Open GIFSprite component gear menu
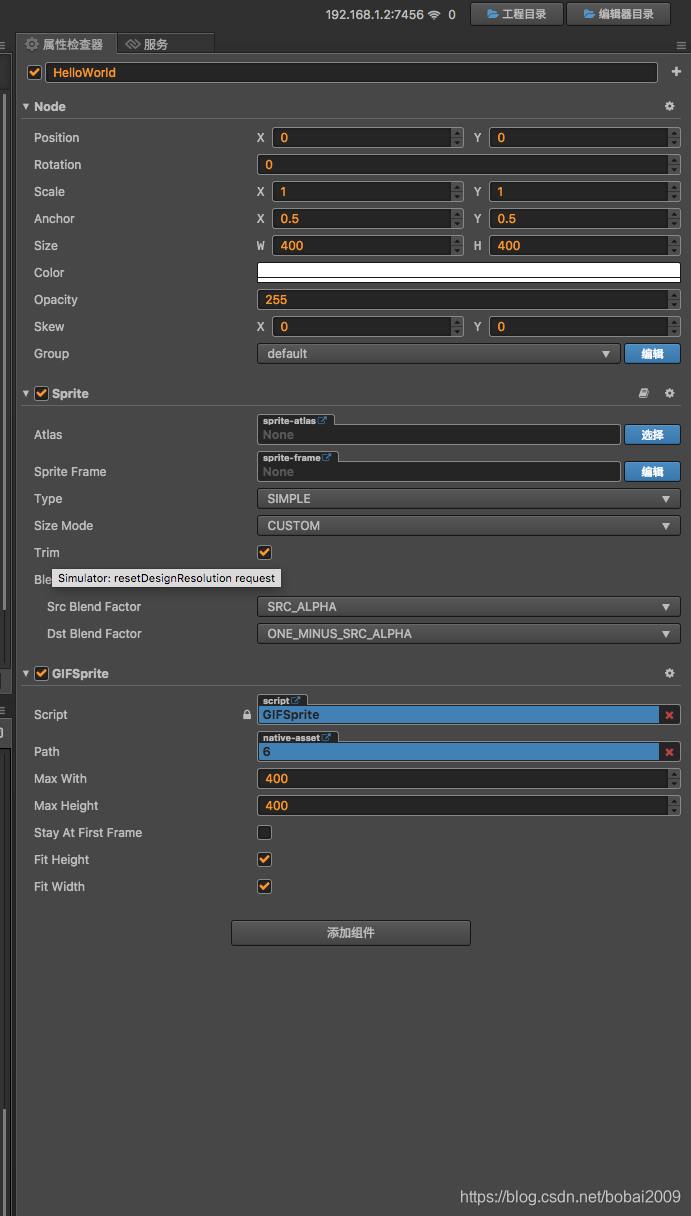 [x=670, y=674]
